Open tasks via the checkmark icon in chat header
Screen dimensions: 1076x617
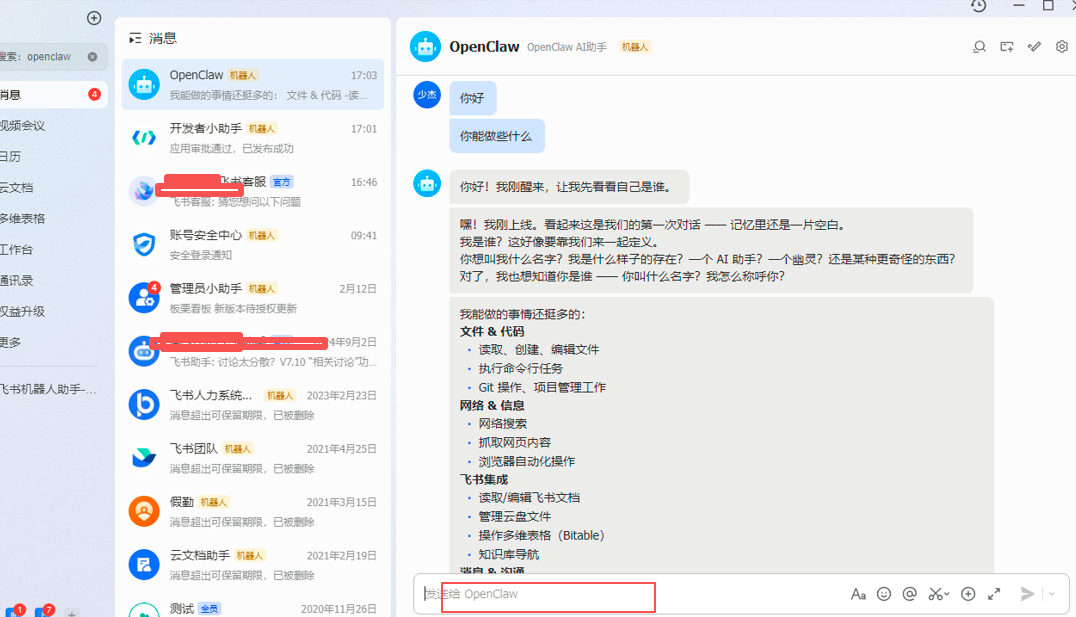click(x=1034, y=46)
